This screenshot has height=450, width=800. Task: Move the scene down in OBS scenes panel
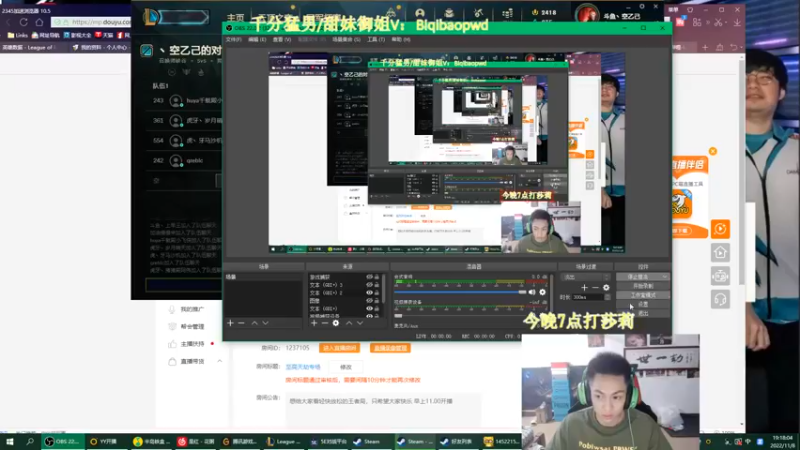tap(265, 323)
